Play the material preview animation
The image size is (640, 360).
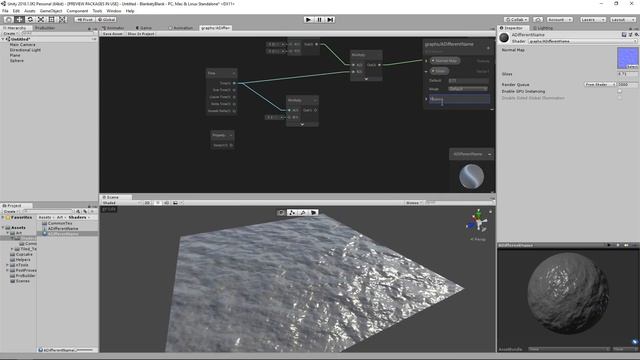609,245
